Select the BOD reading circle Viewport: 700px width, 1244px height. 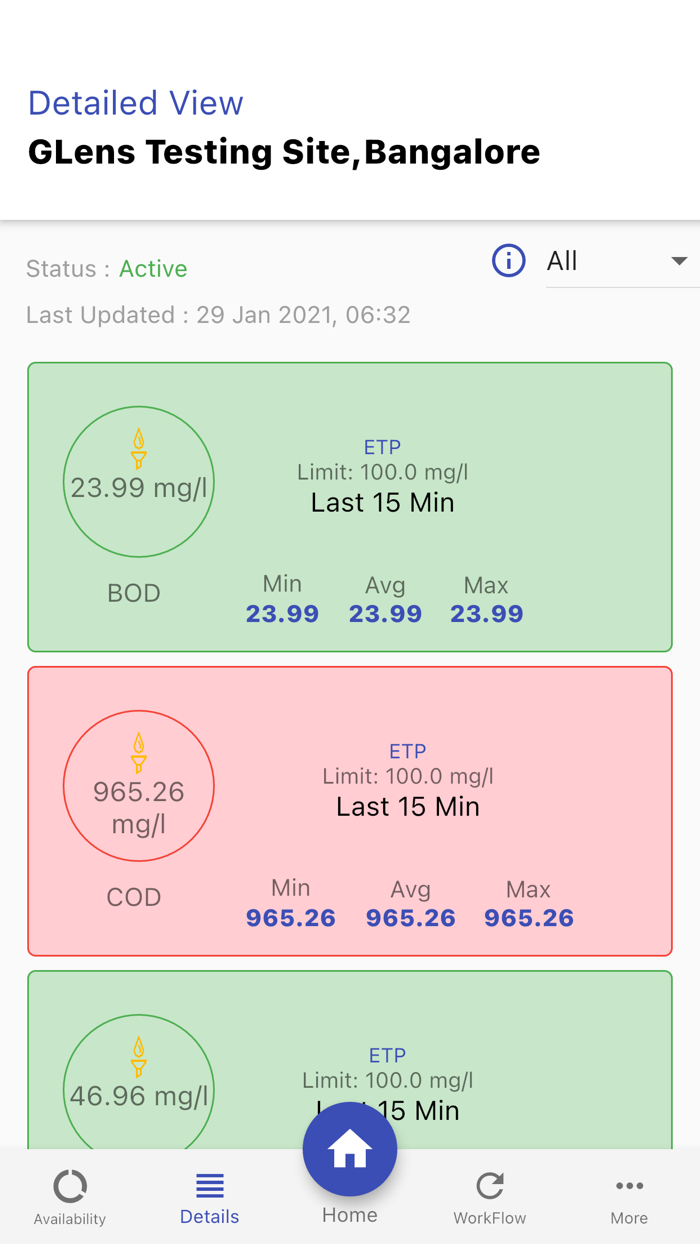(x=139, y=481)
